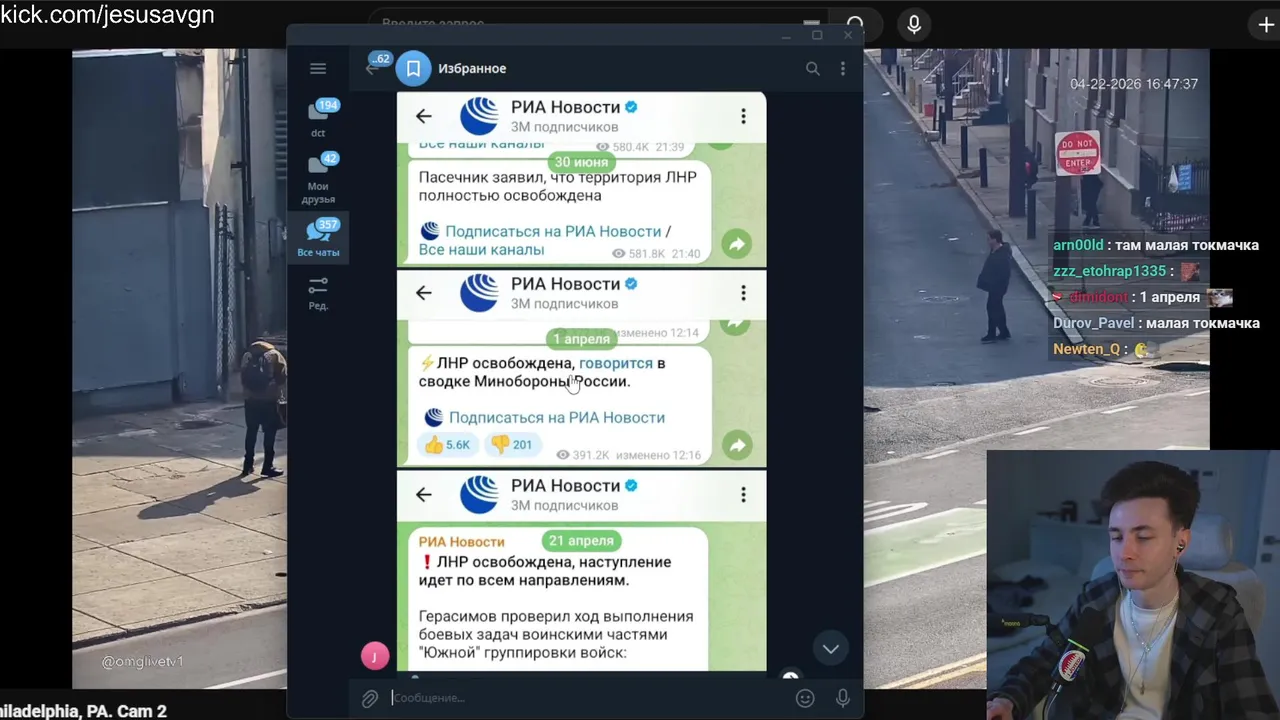Image resolution: width=1280 pixels, height=720 pixels.
Task: Click the thumbs down 201 reaction
Action: click(511, 445)
